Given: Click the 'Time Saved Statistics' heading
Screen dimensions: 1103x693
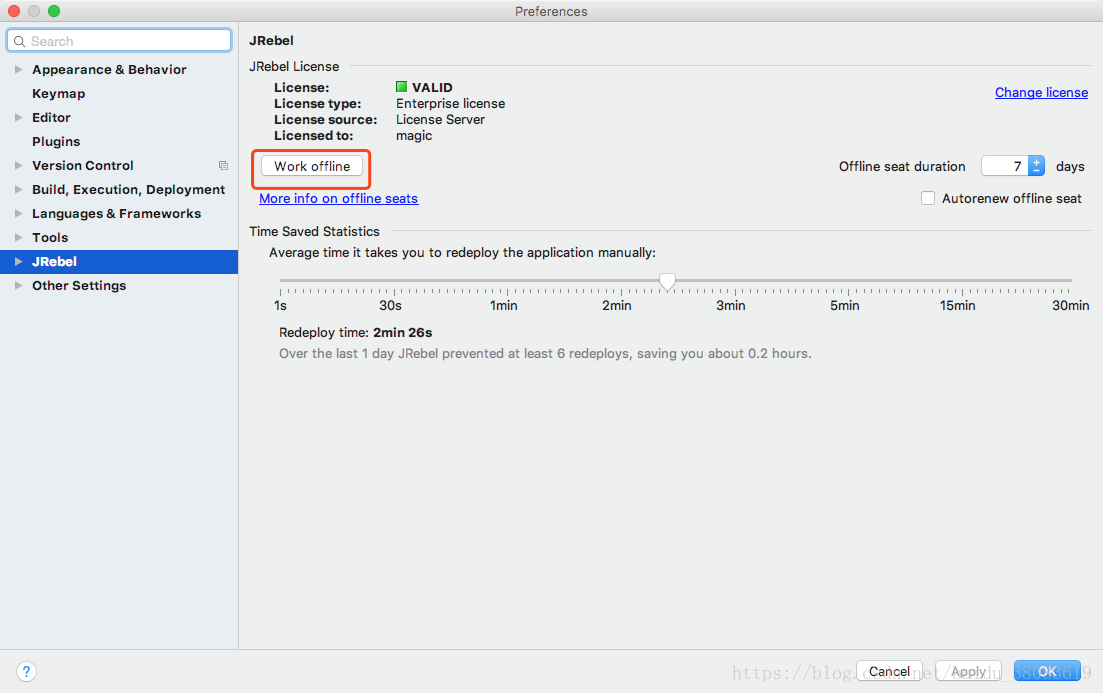Looking at the screenshot, I should pyautogui.click(x=314, y=231).
